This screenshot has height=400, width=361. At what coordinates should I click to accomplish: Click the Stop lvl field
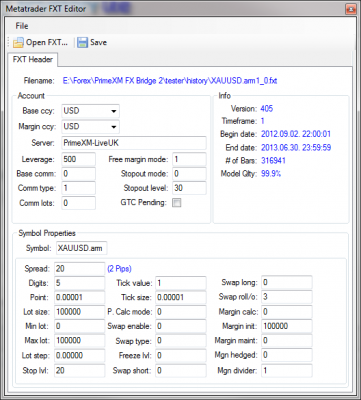(80, 370)
